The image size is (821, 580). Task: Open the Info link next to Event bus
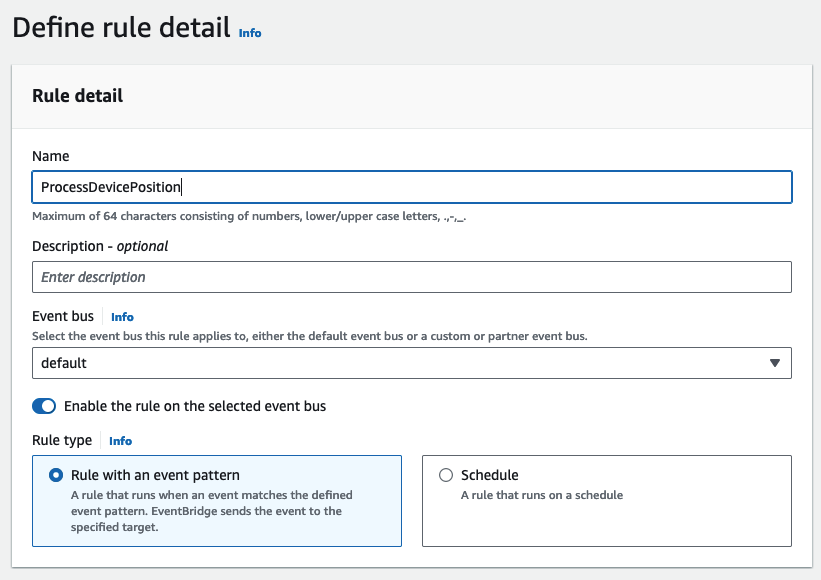tap(122, 317)
